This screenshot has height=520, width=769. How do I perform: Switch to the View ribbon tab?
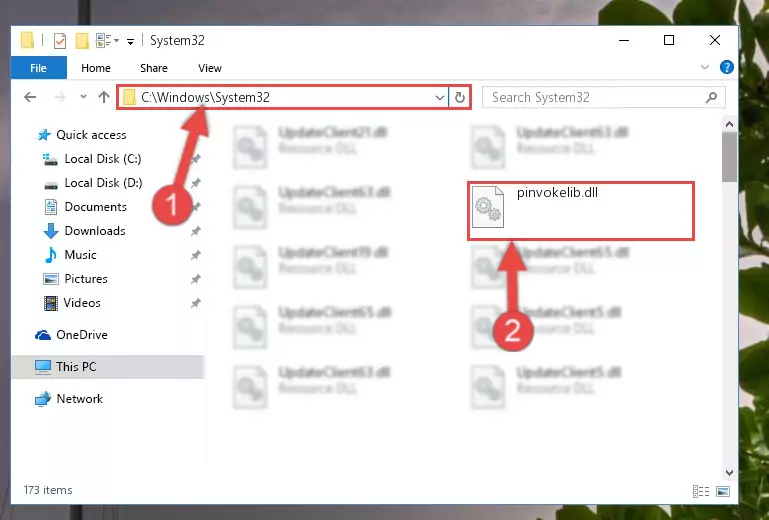(x=210, y=68)
